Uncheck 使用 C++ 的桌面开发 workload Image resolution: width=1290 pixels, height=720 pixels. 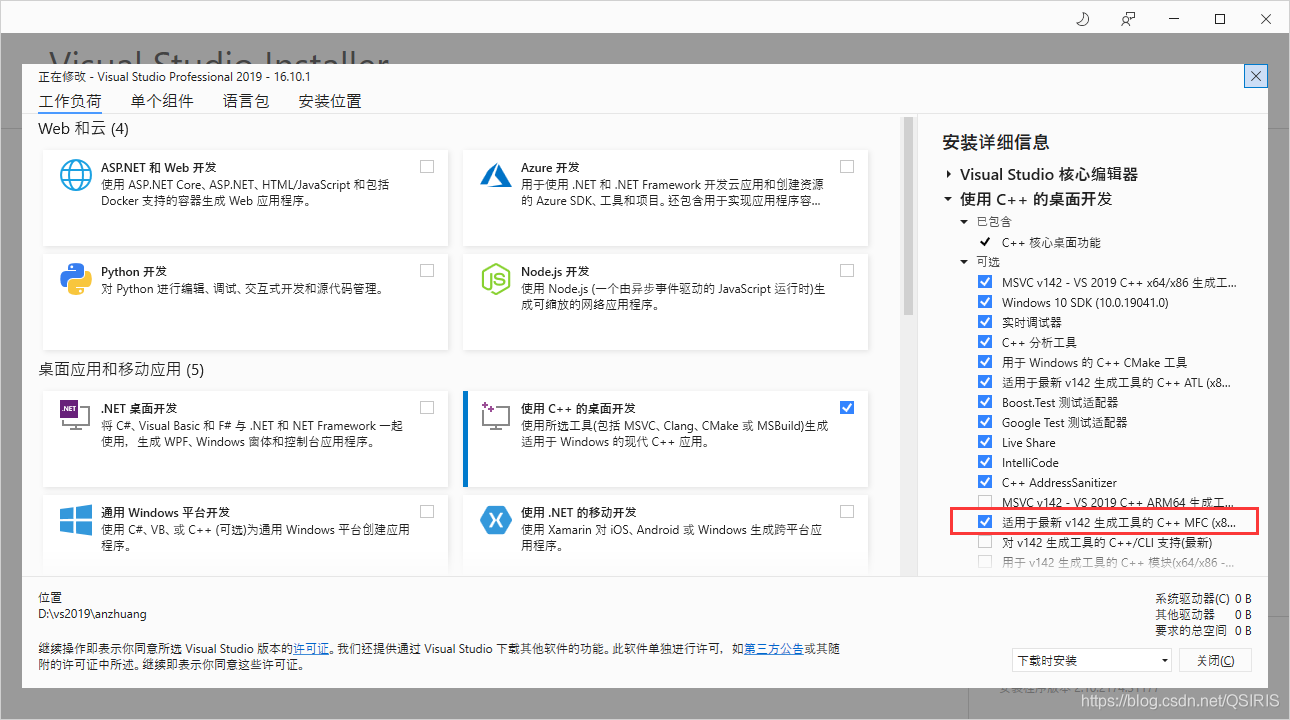(847, 407)
